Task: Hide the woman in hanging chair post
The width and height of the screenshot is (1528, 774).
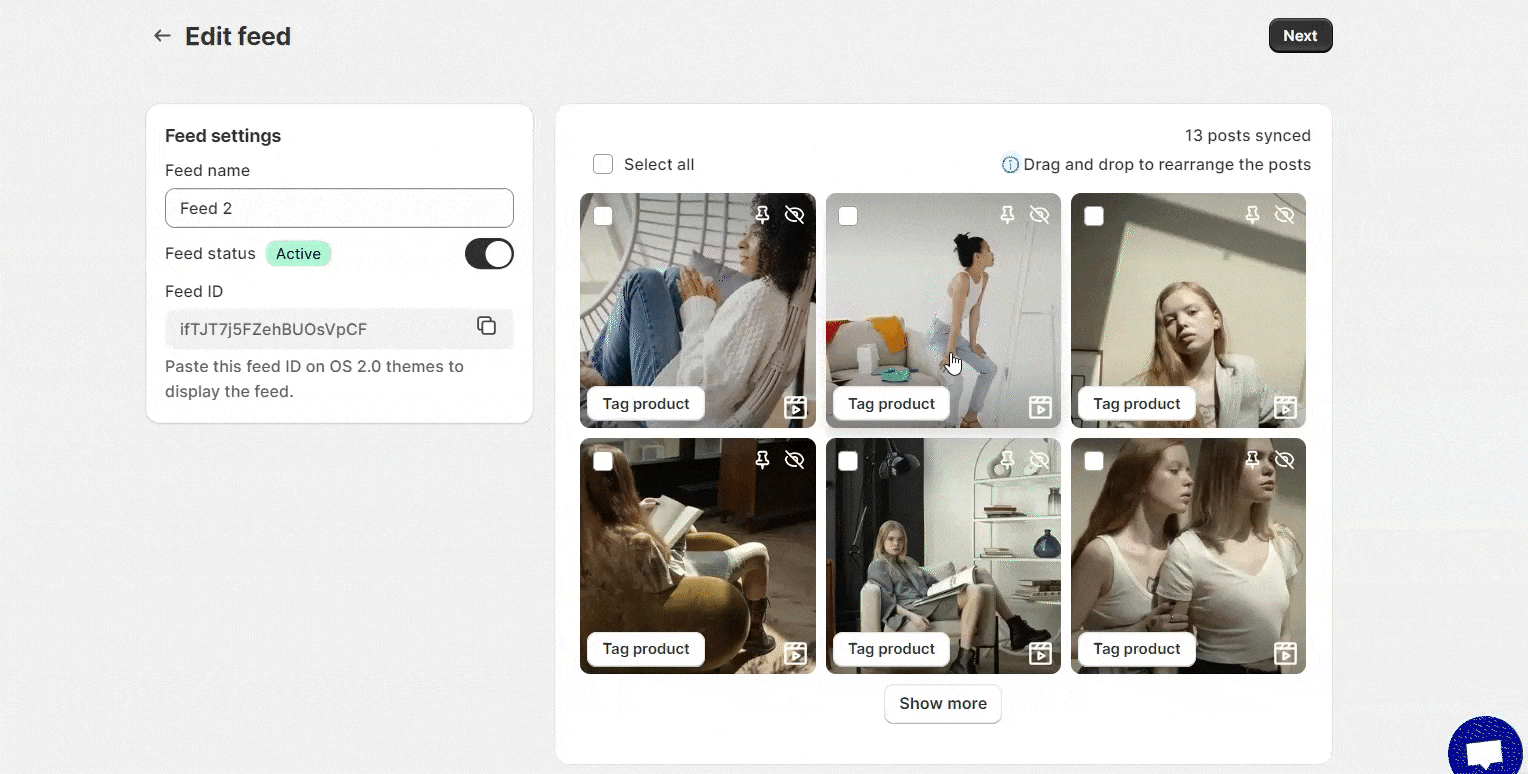Action: pos(795,215)
